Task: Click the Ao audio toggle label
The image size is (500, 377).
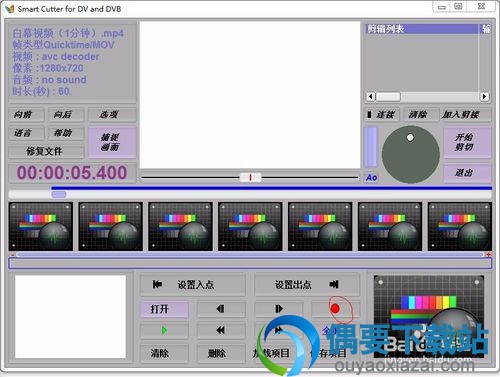Action: (x=371, y=178)
